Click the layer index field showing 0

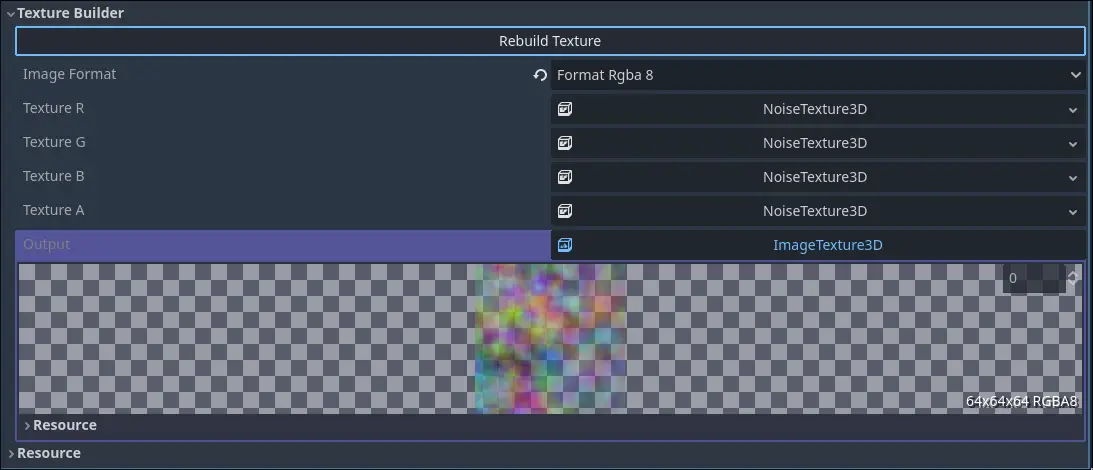tap(1034, 278)
